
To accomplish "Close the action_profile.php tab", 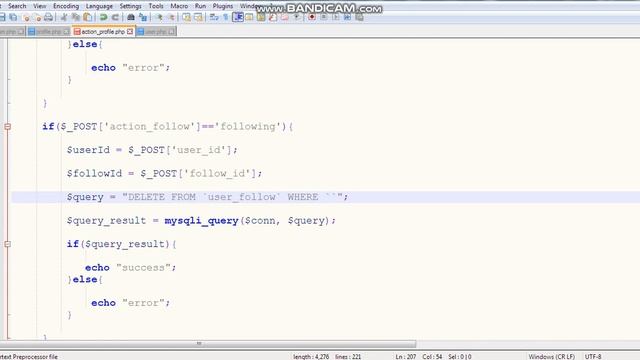I will [130, 31].
